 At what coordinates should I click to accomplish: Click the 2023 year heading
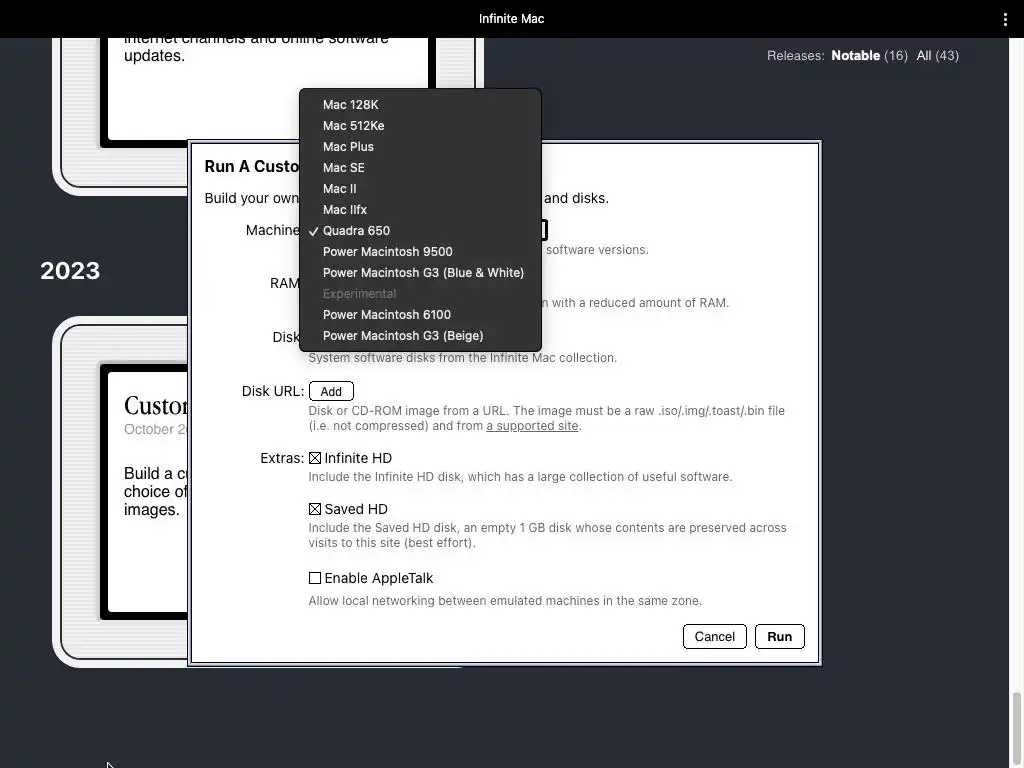(x=70, y=271)
